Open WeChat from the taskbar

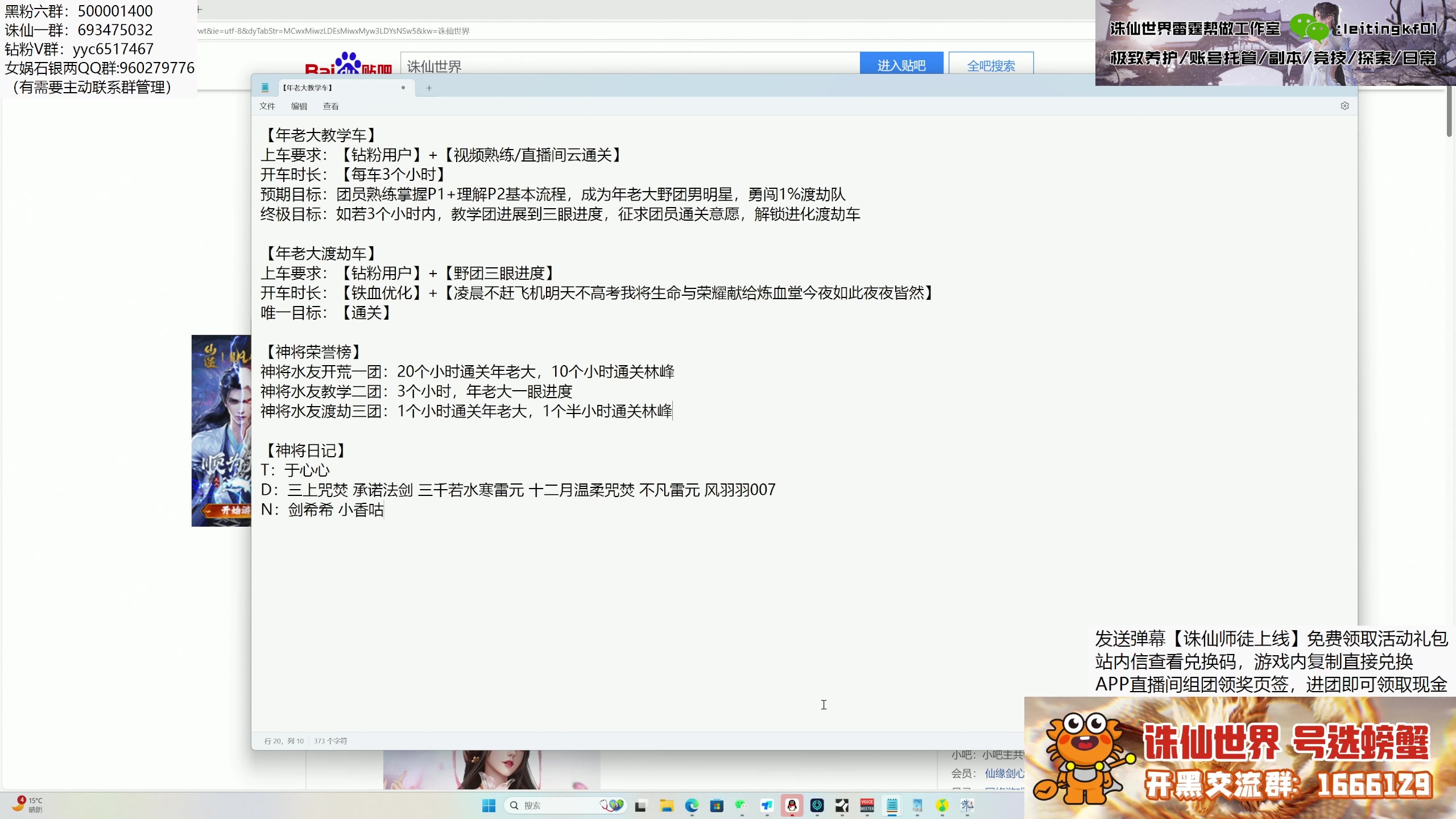[741, 805]
